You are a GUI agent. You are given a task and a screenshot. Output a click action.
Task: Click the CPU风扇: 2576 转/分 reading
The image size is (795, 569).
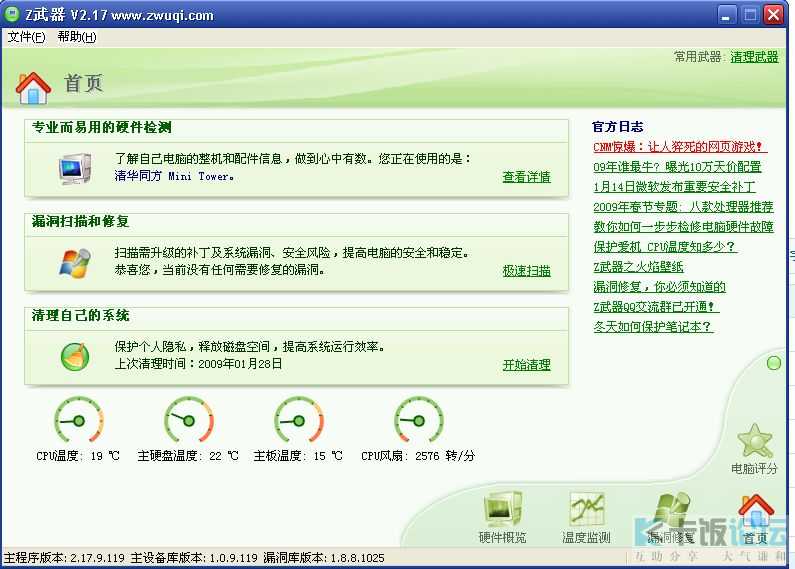pos(418,456)
